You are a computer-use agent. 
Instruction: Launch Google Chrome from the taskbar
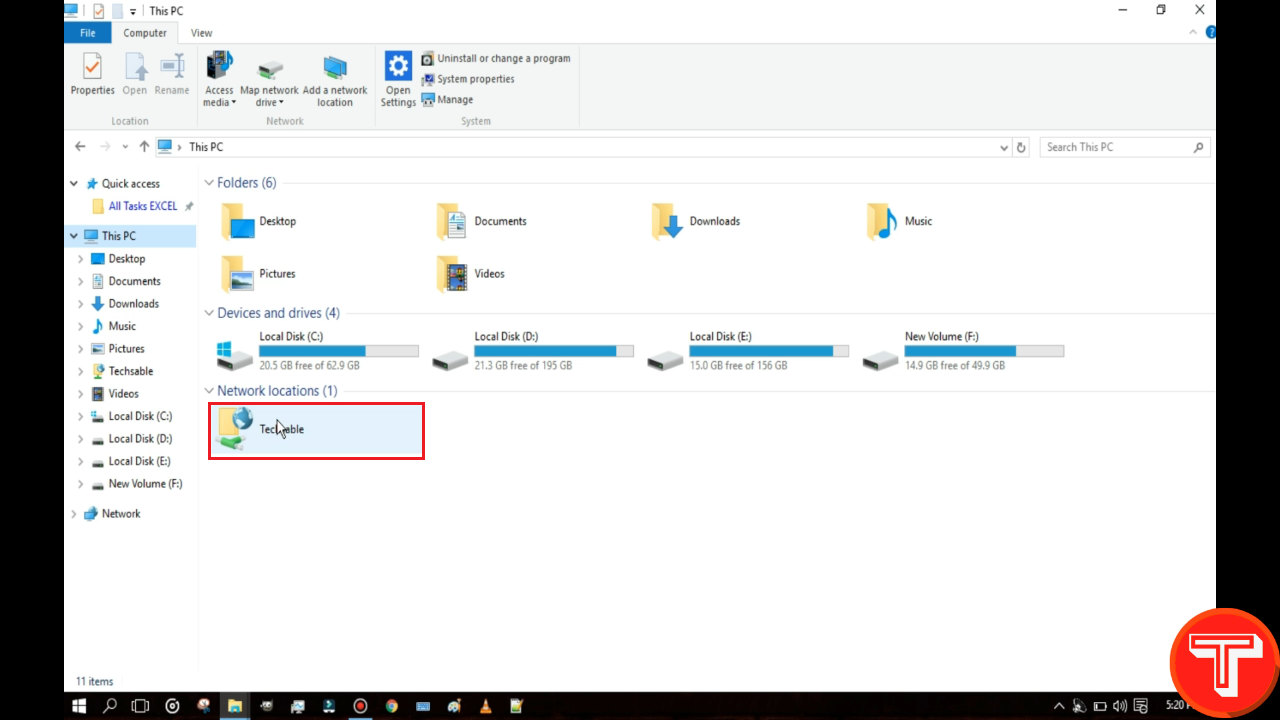click(x=391, y=706)
